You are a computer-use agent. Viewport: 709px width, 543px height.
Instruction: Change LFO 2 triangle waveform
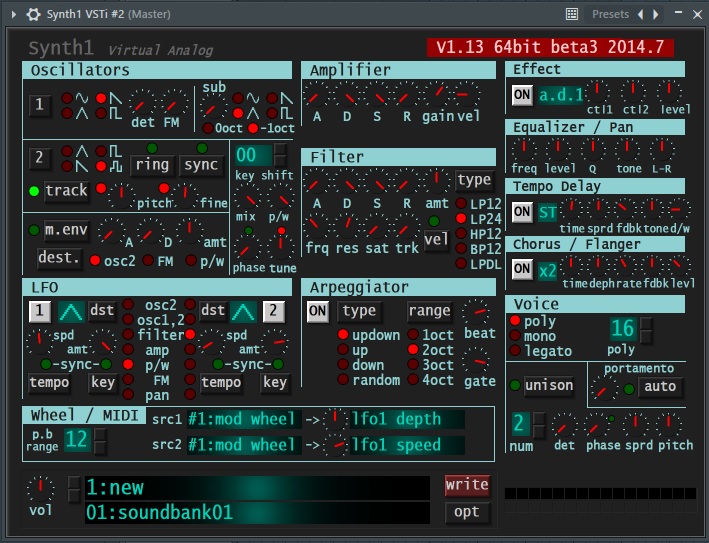[243, 312]
